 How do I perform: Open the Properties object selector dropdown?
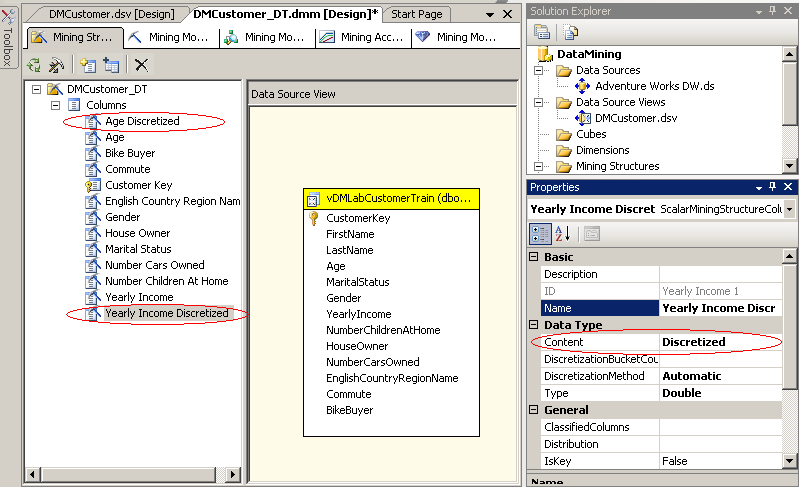[x=789, y=209]
